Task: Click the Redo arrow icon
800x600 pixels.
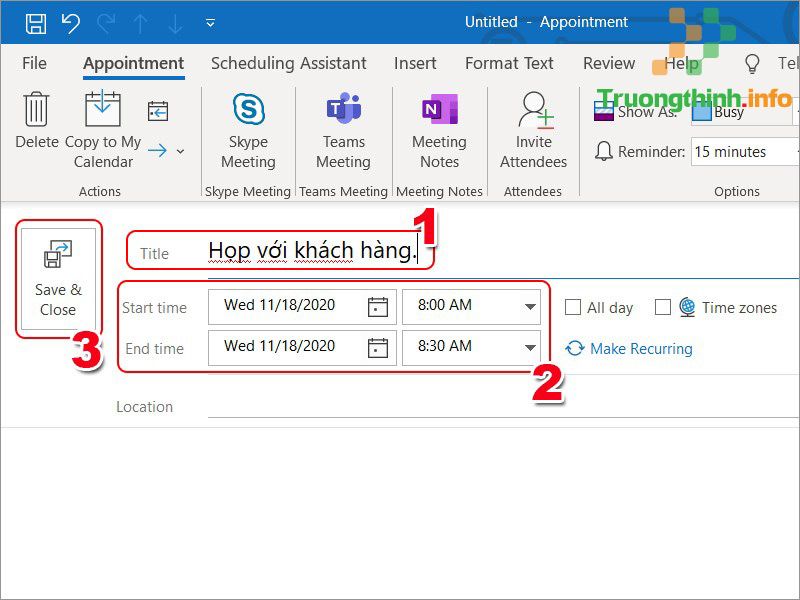Action: pyautogui.click(x=106, y=23)
